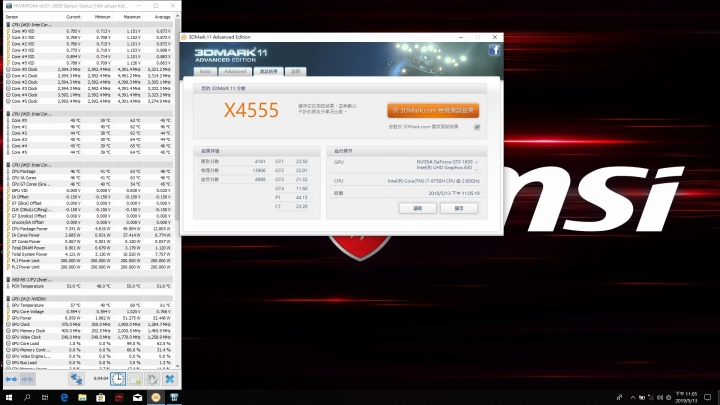This screenshot has width=720, height=405.
Task: Click network icon in system tray
Action: [651, 398]
